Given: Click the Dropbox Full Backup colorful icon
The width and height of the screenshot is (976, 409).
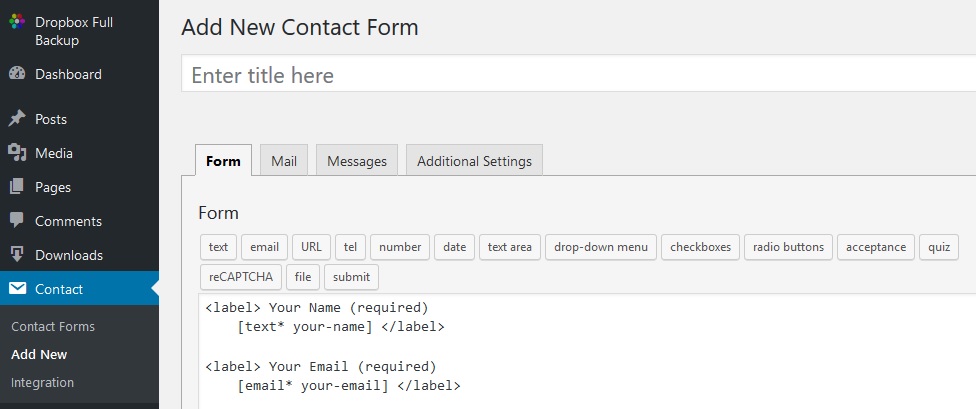Looking at the screenshot, I should click(17, 22).
